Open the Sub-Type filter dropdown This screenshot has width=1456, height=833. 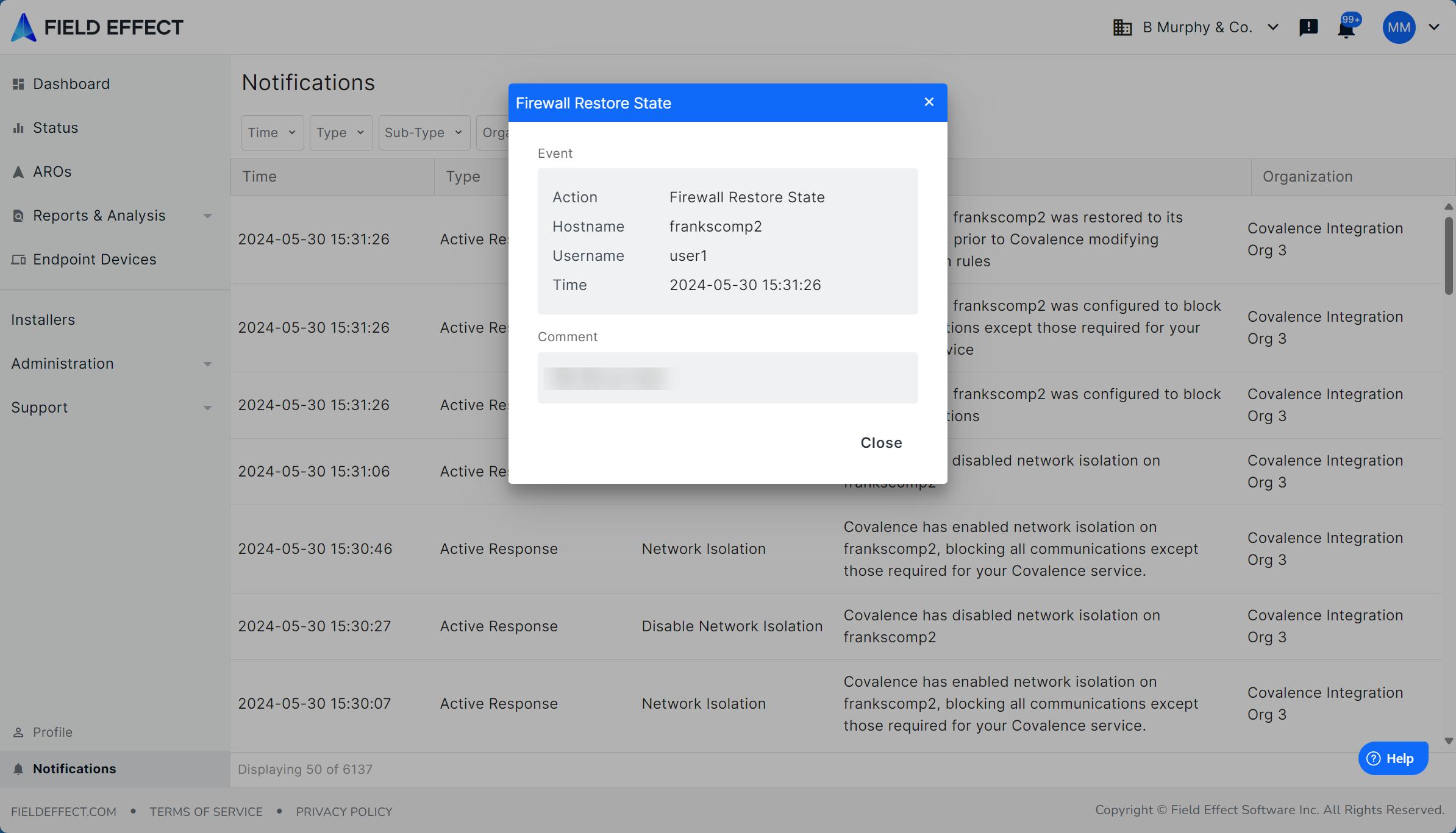tap(424, 133)
